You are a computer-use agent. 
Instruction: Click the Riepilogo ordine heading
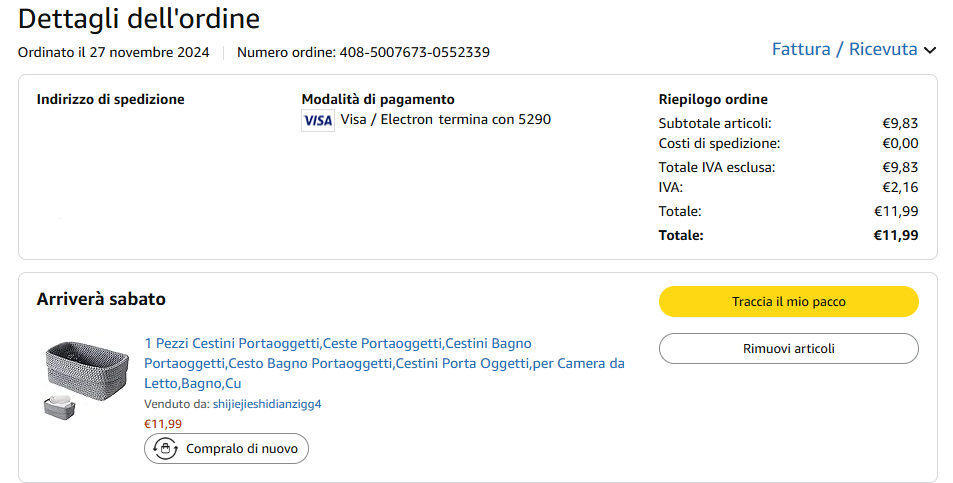712,99
